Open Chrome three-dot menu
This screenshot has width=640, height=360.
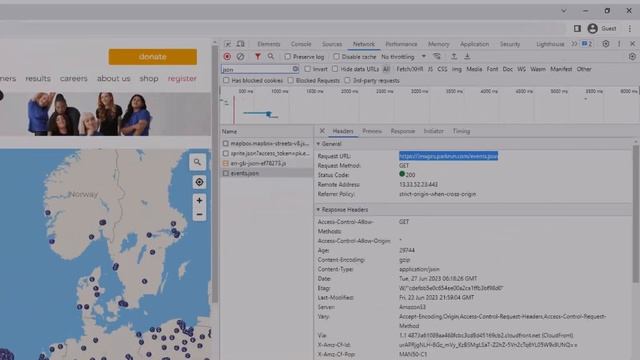tap(630, 28)
